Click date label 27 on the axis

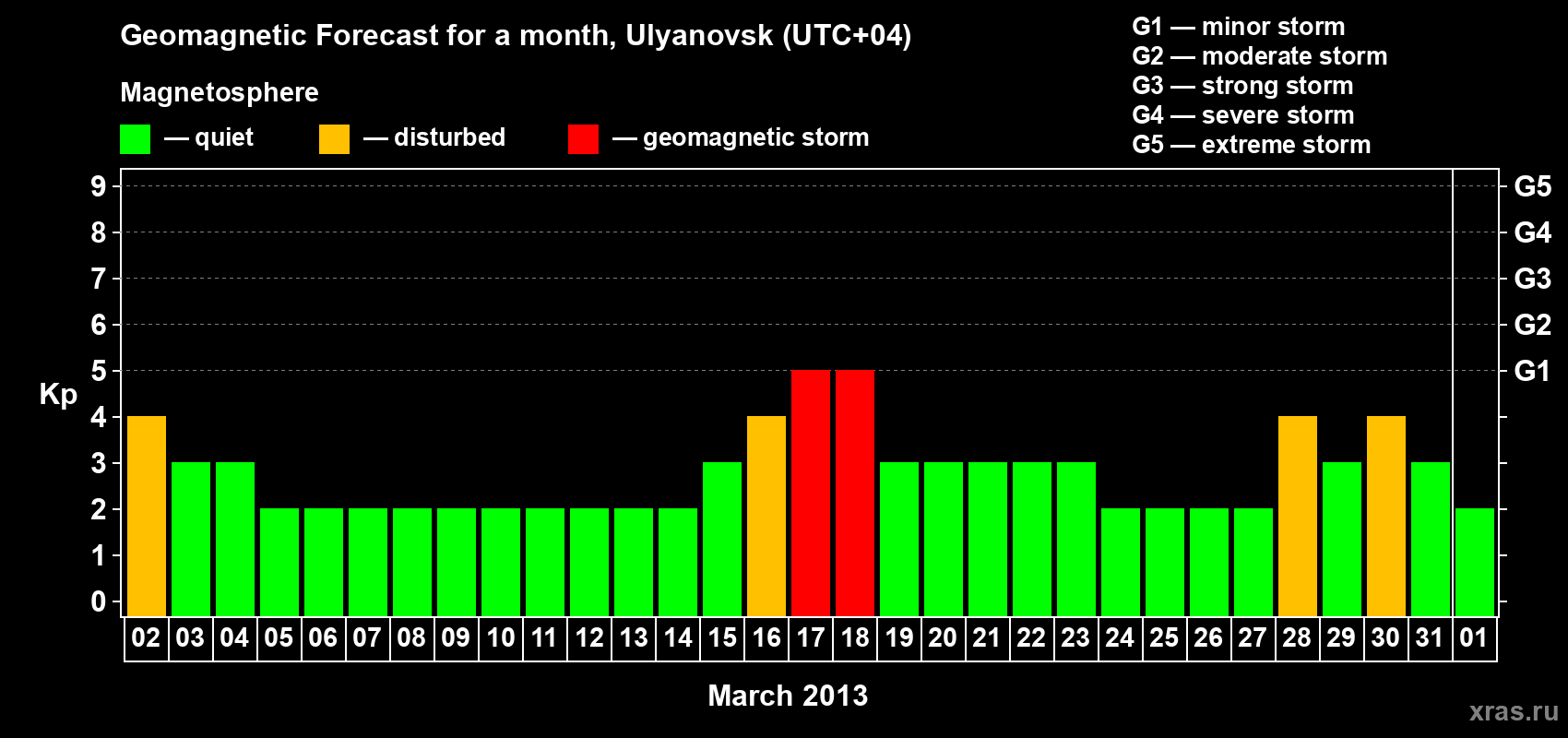pyautogui.click(x=1253, y=637)
